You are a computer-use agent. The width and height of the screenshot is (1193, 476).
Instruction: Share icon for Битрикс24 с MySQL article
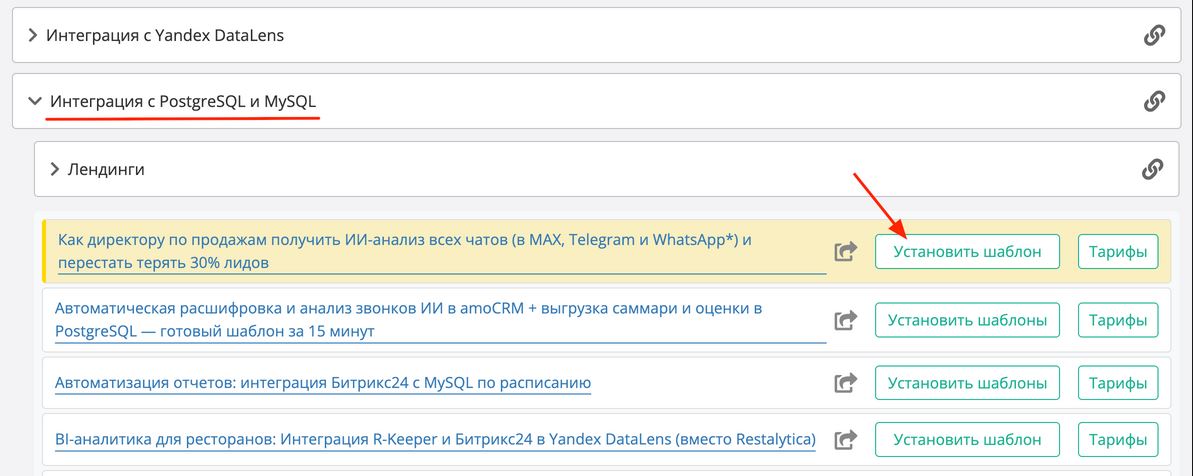click(x=846, y=383)
